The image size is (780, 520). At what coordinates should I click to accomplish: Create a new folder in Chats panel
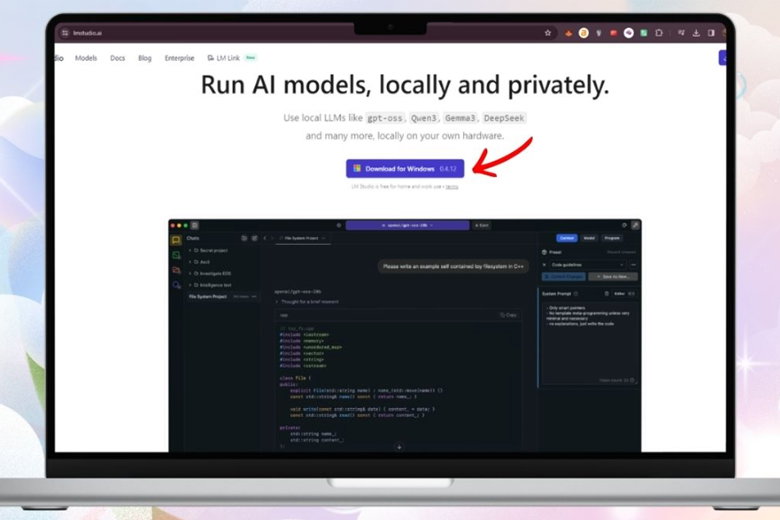click(x=244, y=238)
